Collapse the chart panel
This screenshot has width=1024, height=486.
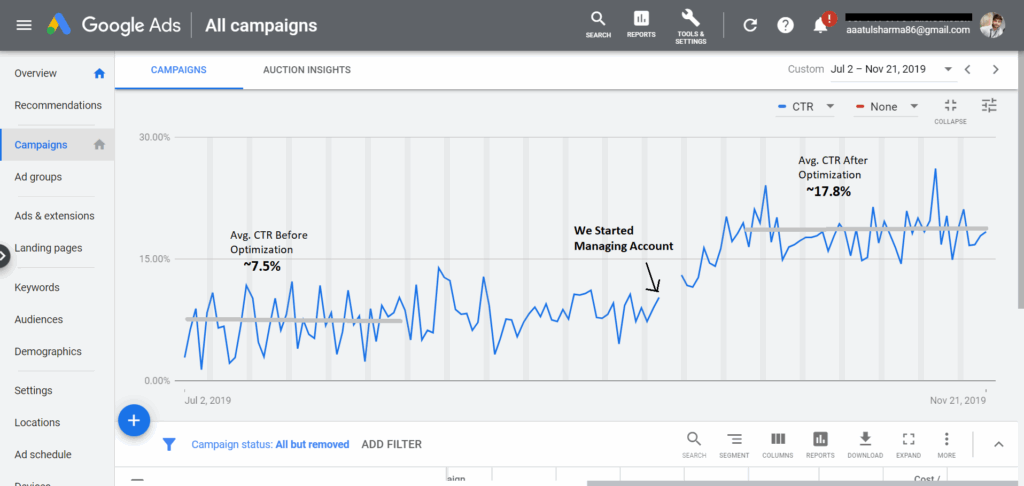(x=950, y=109)
